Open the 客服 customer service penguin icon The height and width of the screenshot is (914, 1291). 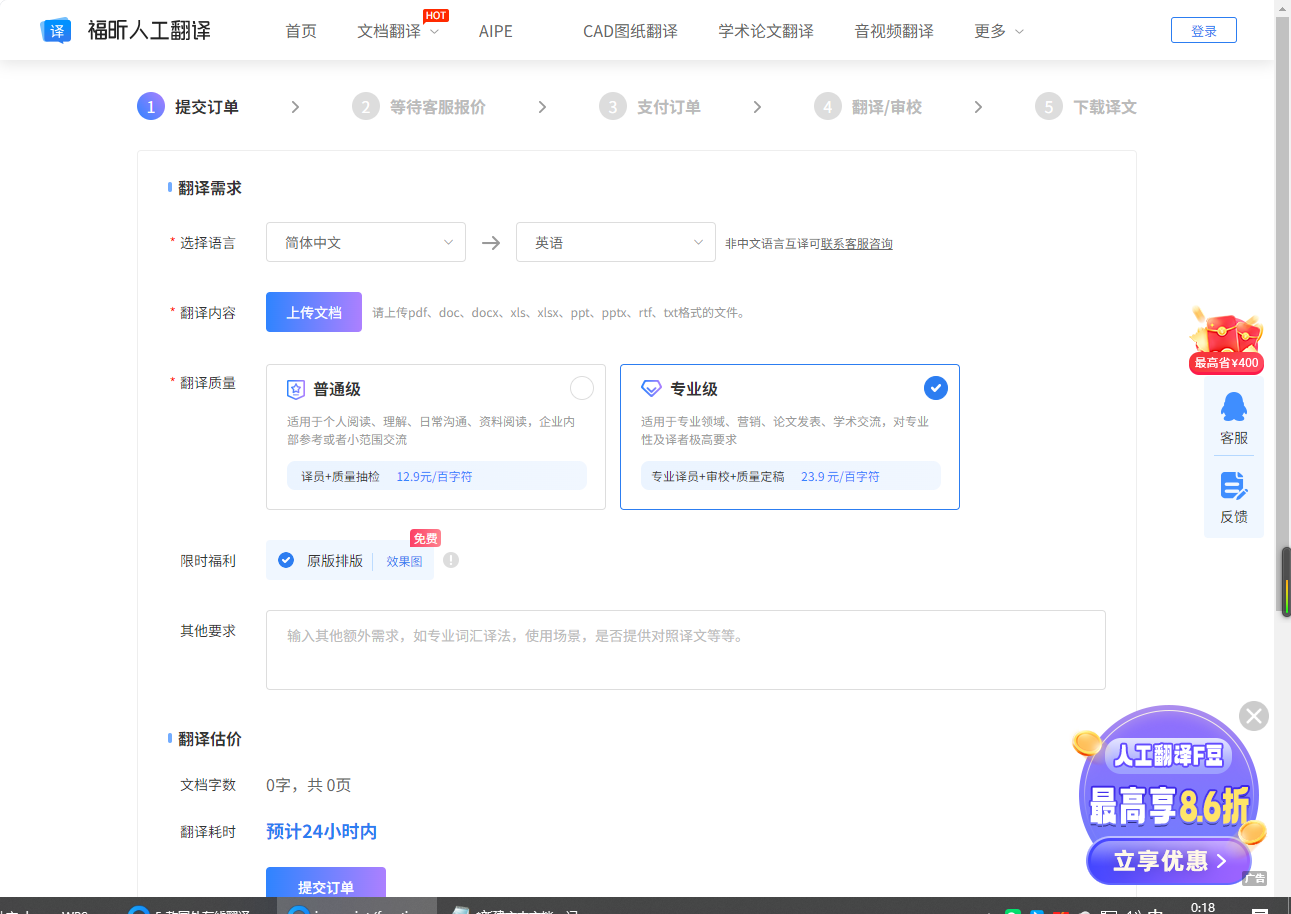[1234, 407]
